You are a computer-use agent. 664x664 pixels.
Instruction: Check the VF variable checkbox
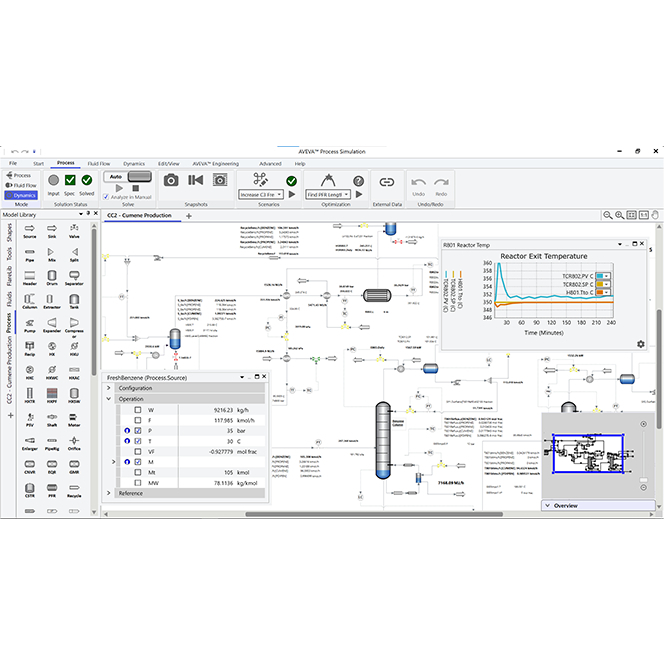click(138, 452)
